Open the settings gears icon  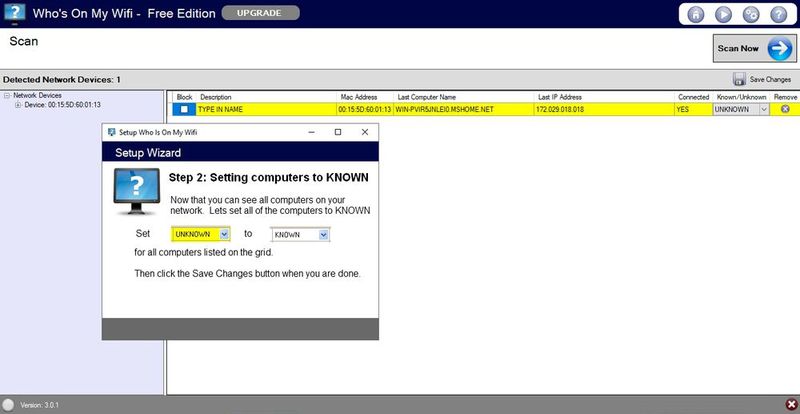click(751, 14)
